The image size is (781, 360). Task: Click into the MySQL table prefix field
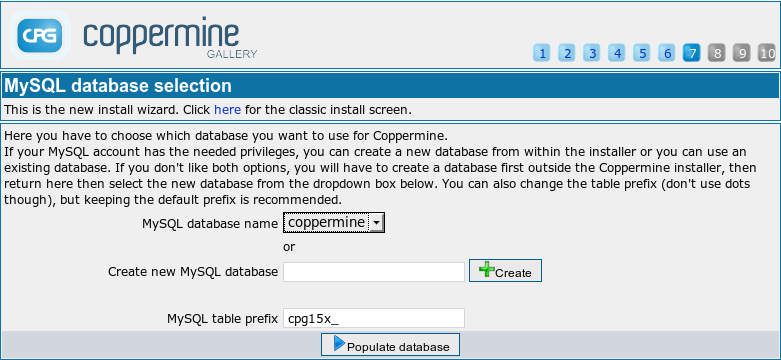pyautogui.click(x=374, y=318)
